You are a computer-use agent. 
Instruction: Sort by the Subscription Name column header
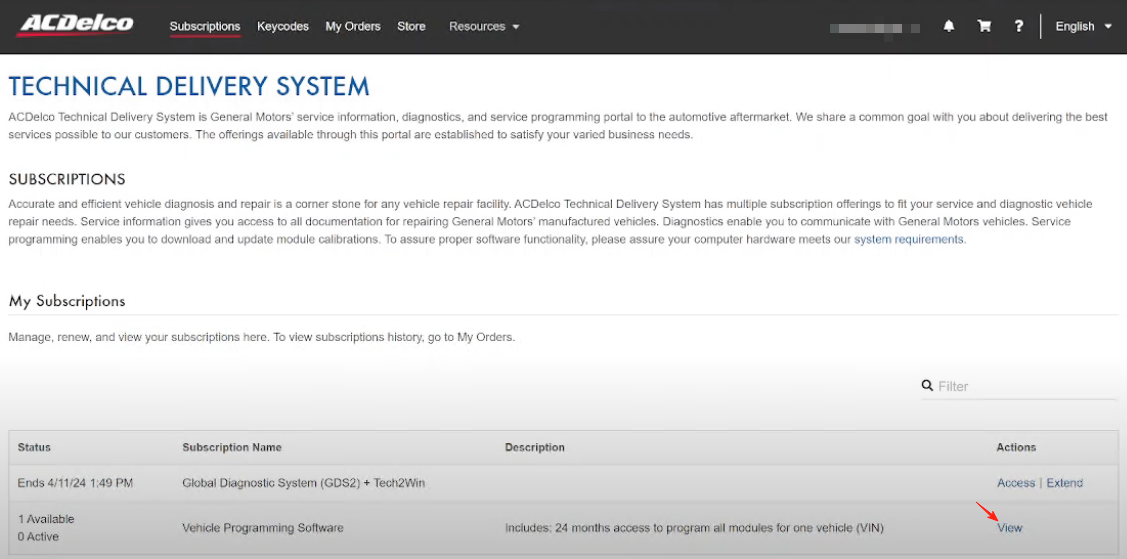(x=232, y=447)
